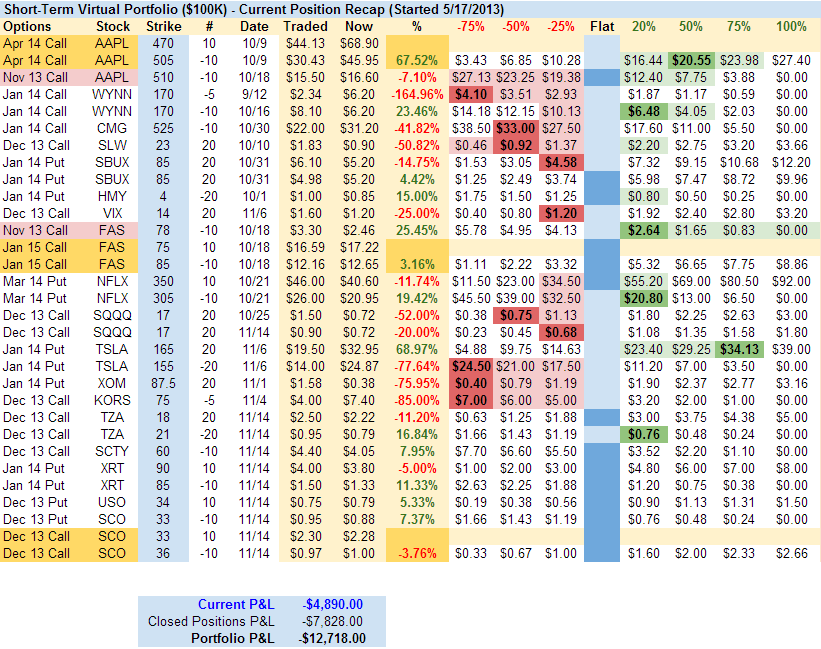The width and height of the screenshot is (821, 649).
Task: Click the green highlighted $20.55 cell
Action: [x=689, y=60]
